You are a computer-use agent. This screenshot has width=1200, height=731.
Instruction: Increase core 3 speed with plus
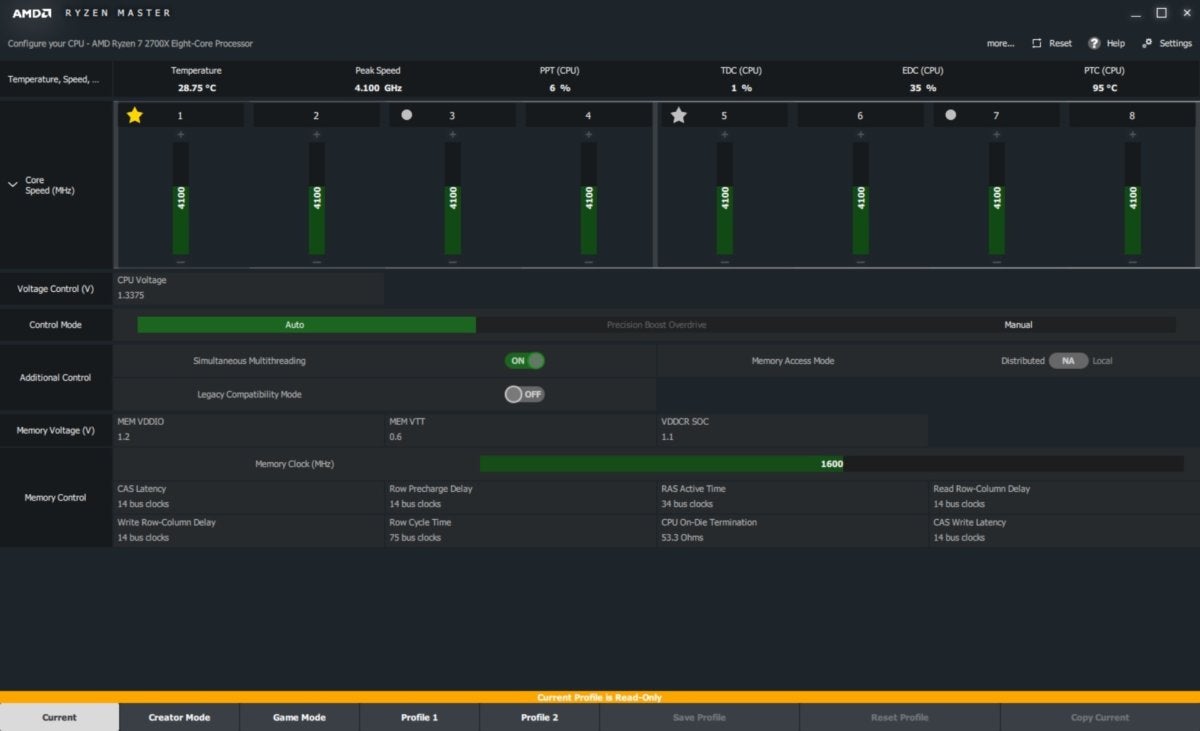tap(453, 134)
